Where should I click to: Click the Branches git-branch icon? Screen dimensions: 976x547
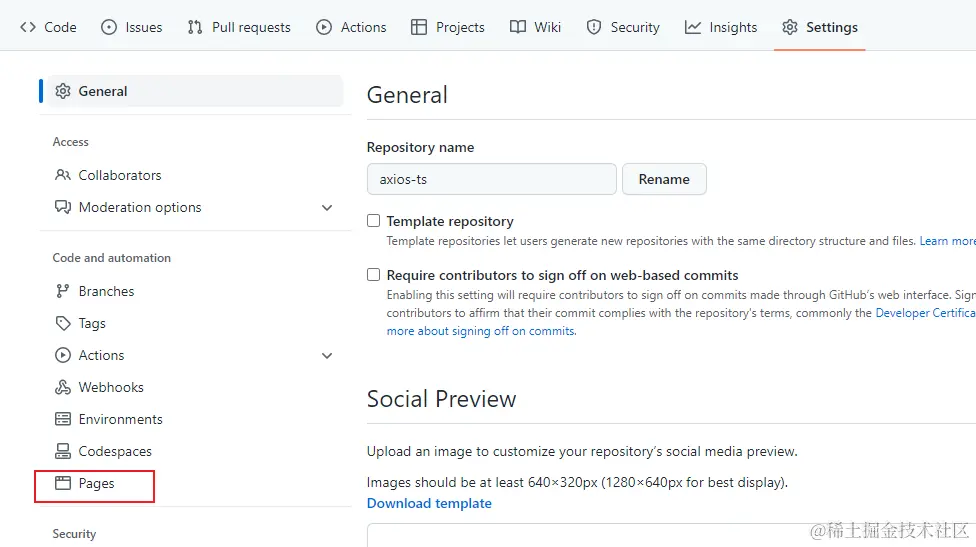[63, 291]
